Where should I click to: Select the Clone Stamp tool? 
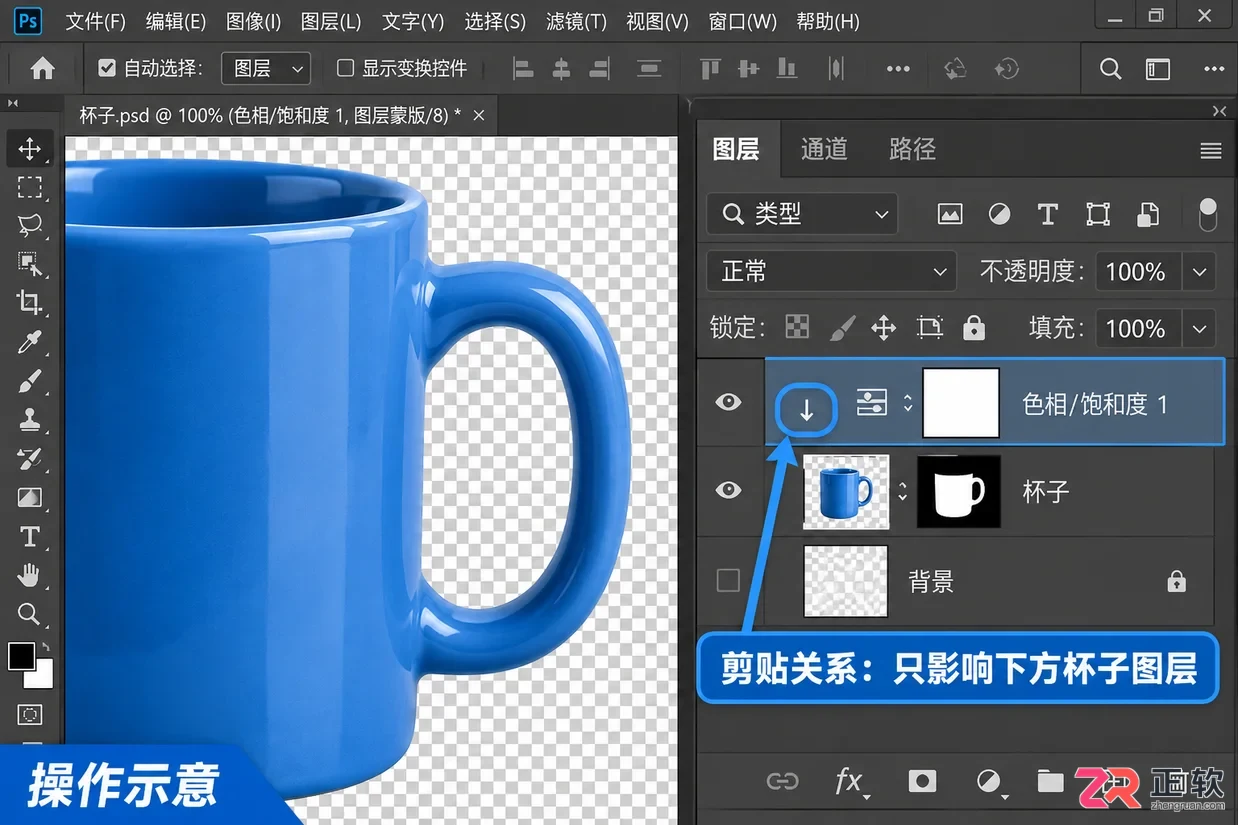point(30,420)
